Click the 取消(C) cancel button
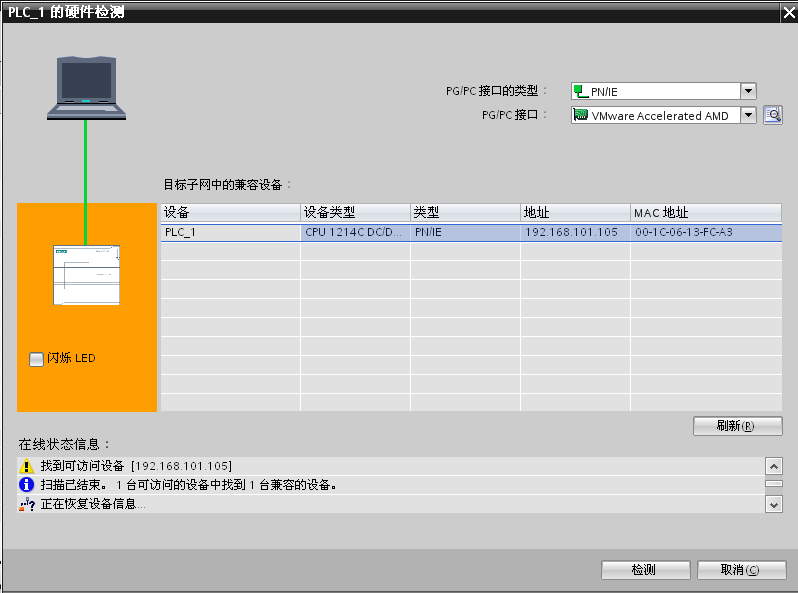Viewport: 798px width, 593px height. tap(741, 570)
